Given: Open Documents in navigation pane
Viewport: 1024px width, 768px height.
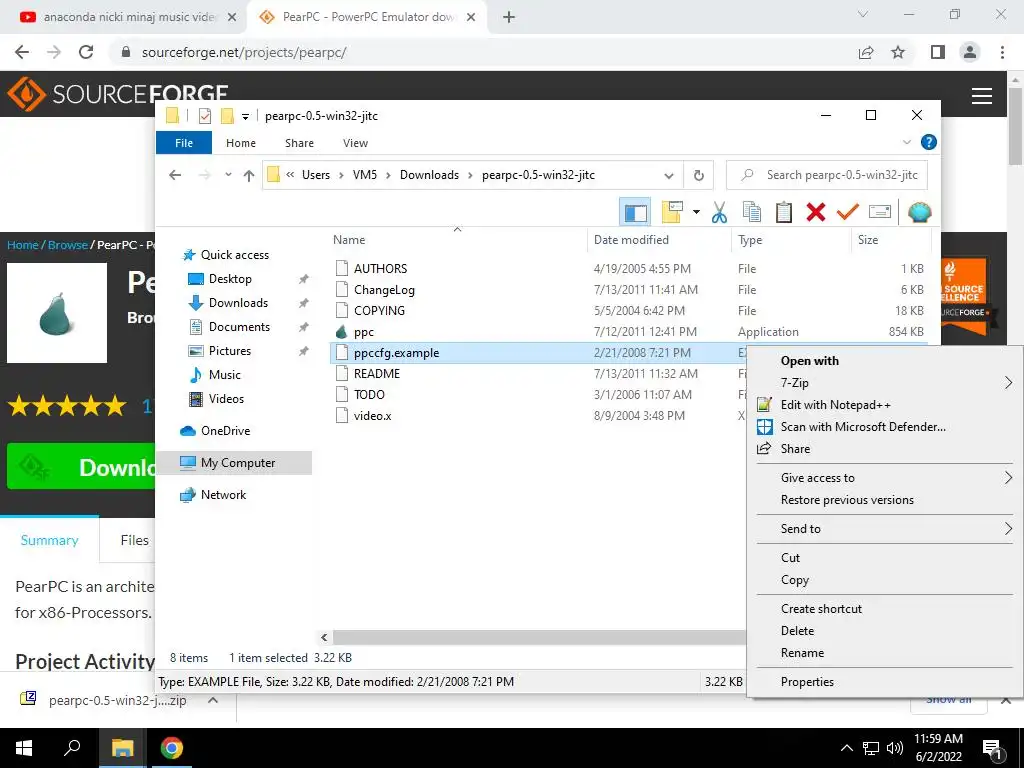Looking at the screenshot, I should click(239, 327).
